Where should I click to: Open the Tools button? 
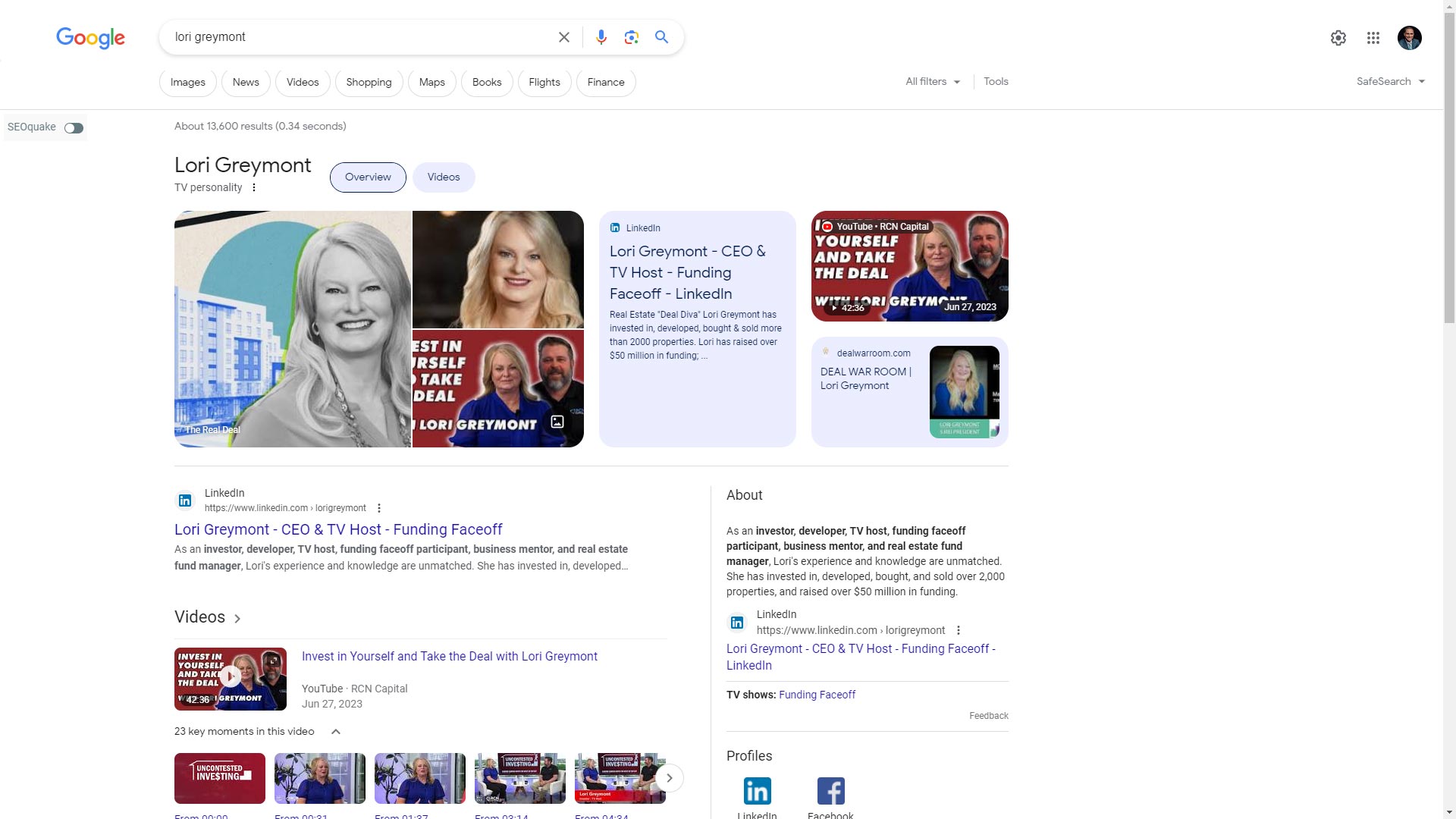tap(996, 82)
